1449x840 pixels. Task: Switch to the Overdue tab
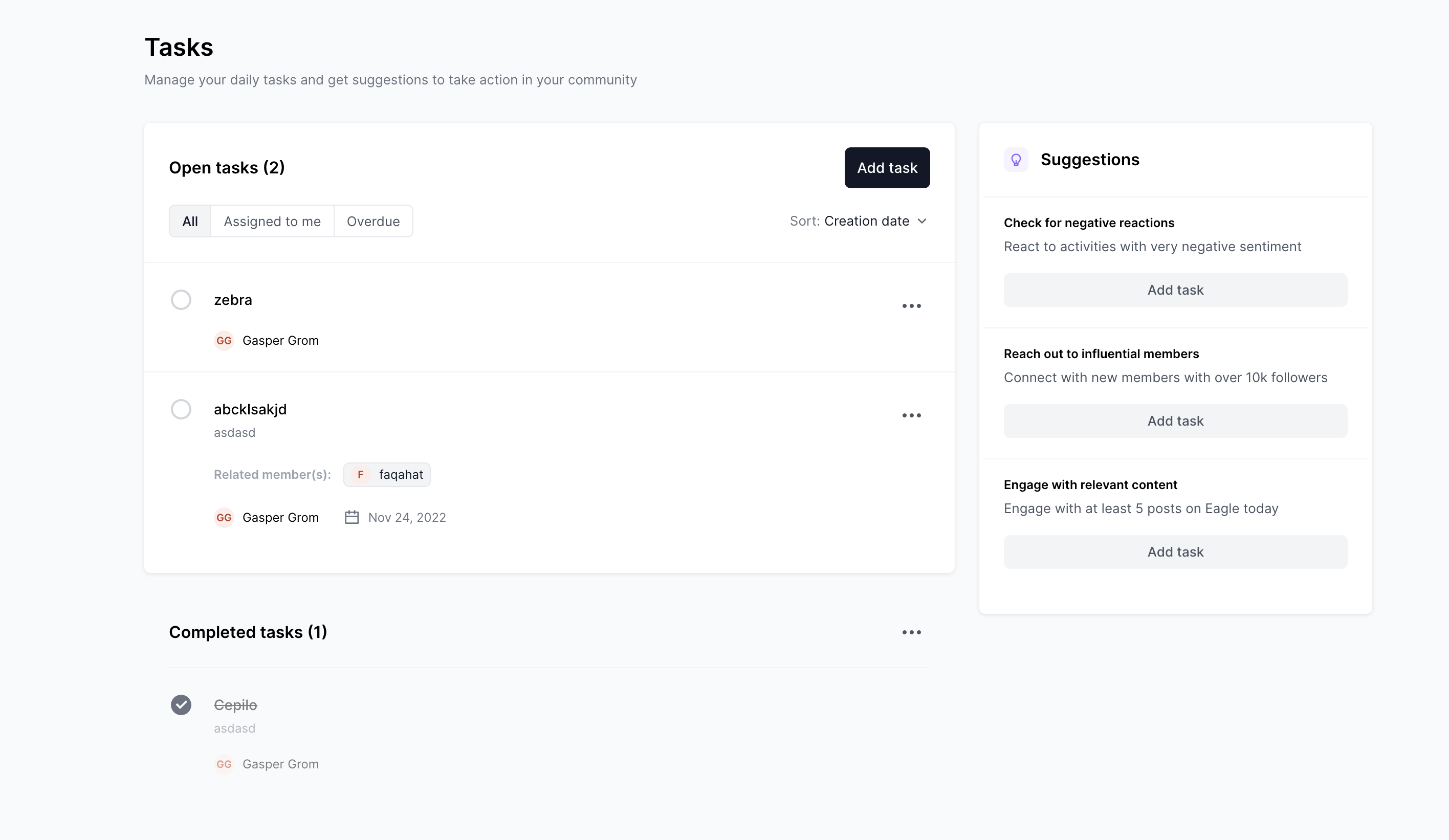372,221
